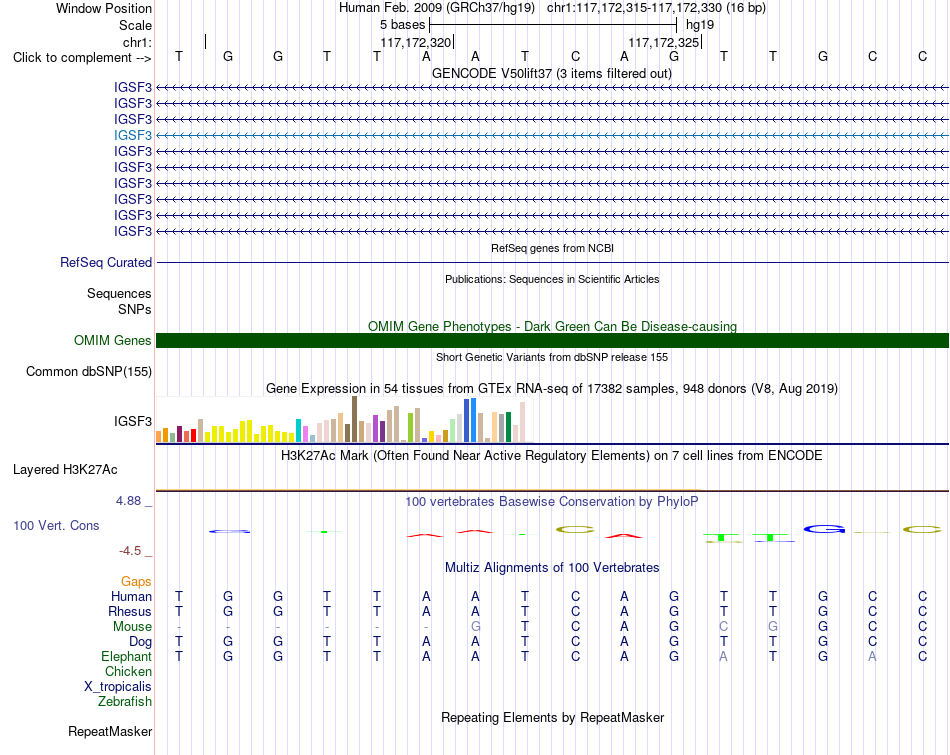Click the 4.88 upper PhyloP scale value
The width and height of the screenshot is (950, 755).
[128, 501]
